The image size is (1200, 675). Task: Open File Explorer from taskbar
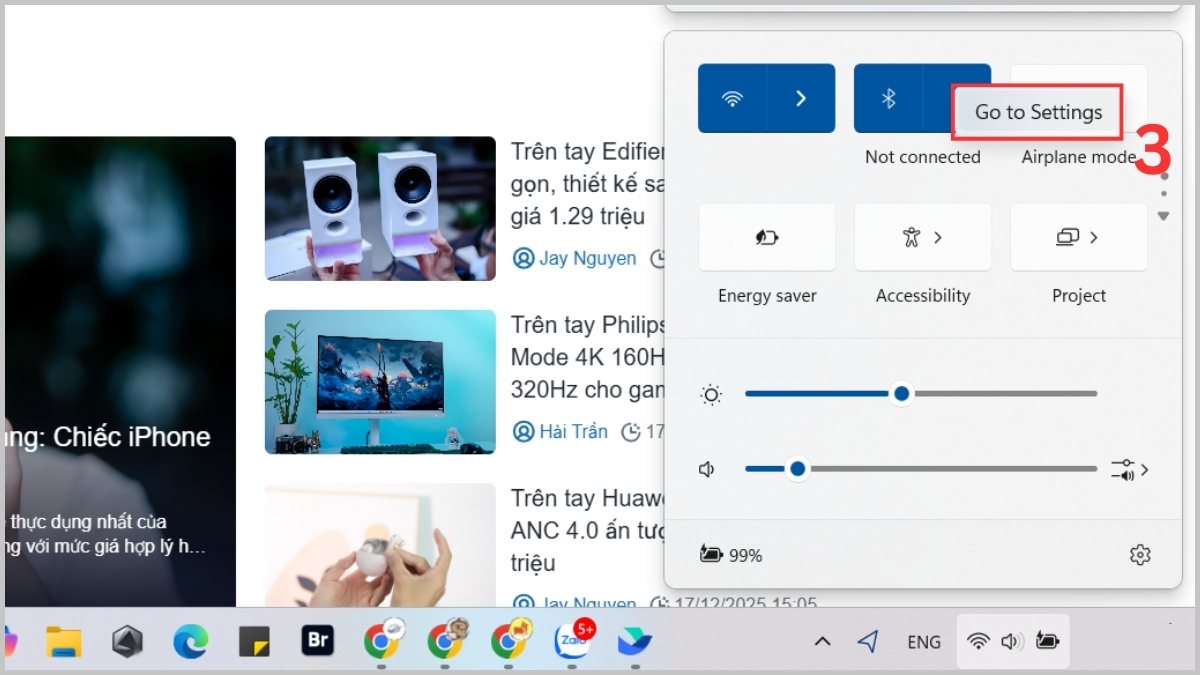(64, 642)
